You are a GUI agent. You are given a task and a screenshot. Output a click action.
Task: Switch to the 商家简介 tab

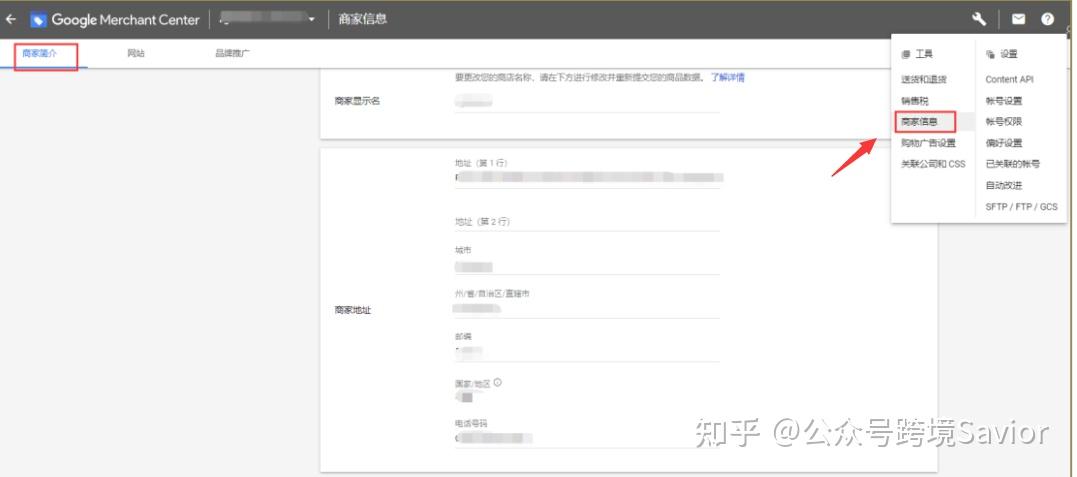tap(40, 54)
